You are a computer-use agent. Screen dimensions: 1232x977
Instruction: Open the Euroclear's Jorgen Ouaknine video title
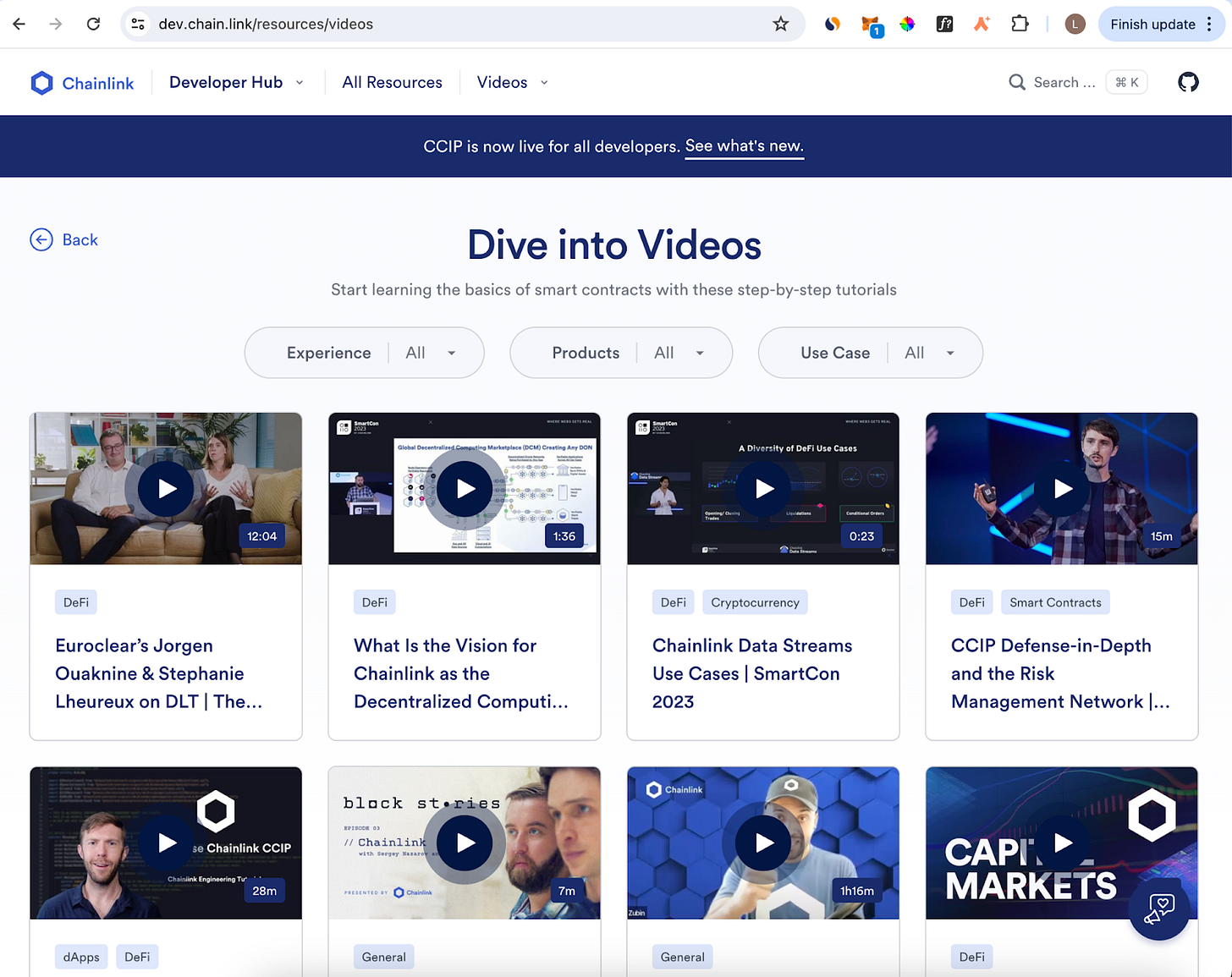point(159,673)
